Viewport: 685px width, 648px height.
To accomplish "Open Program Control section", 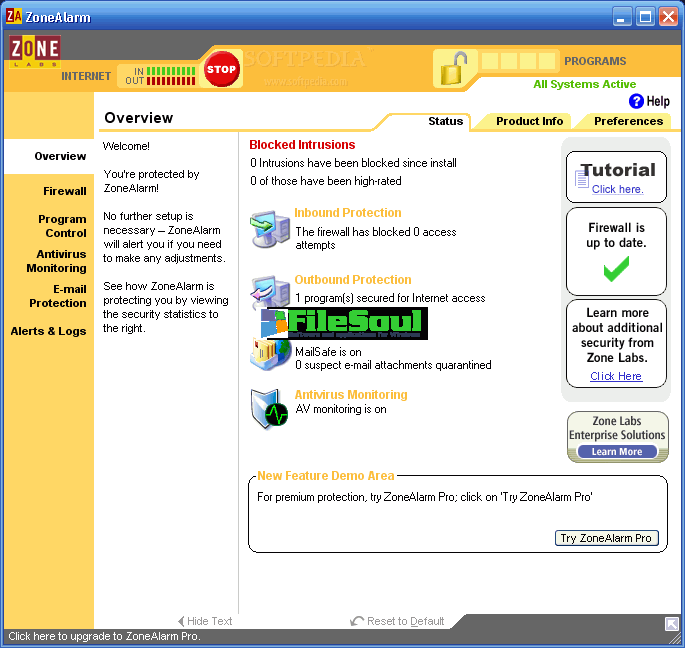I will pyautogui.click(x=62, y=226).
